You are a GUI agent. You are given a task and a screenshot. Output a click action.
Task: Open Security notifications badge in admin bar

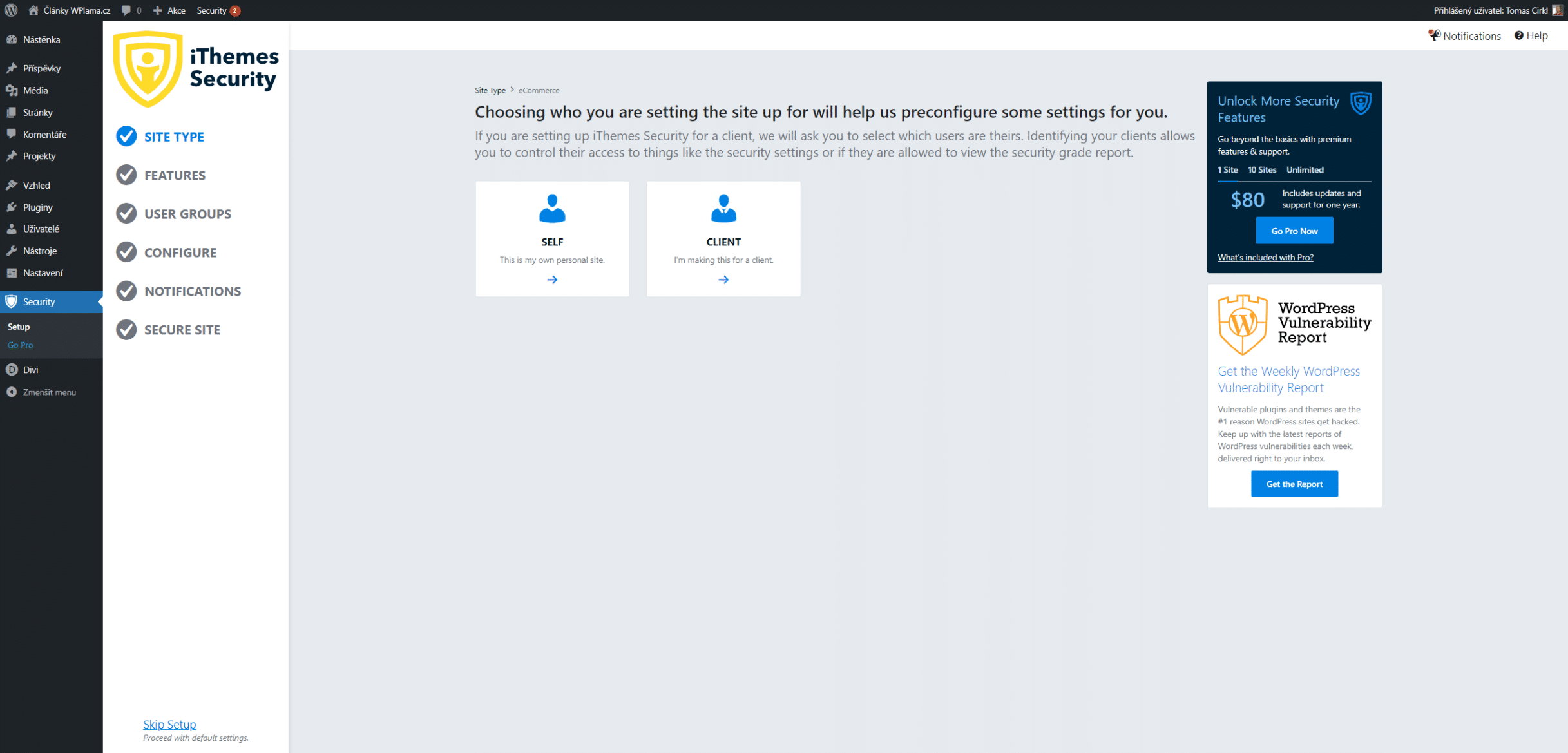tap(235, 10)
